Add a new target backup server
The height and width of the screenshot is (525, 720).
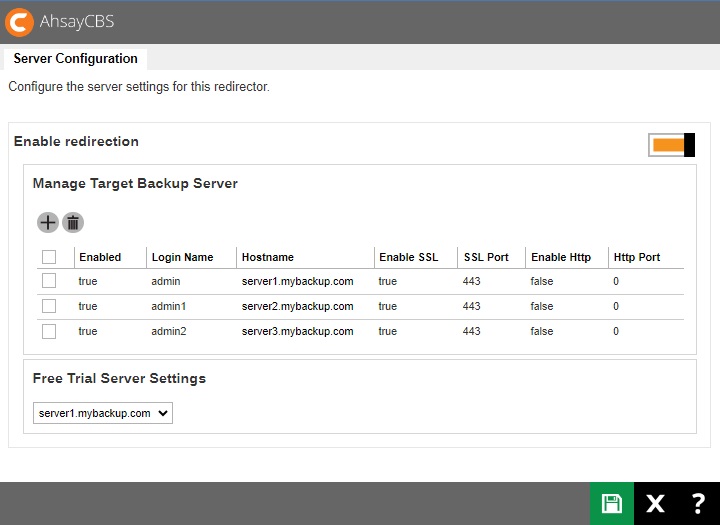click(48, 223)
